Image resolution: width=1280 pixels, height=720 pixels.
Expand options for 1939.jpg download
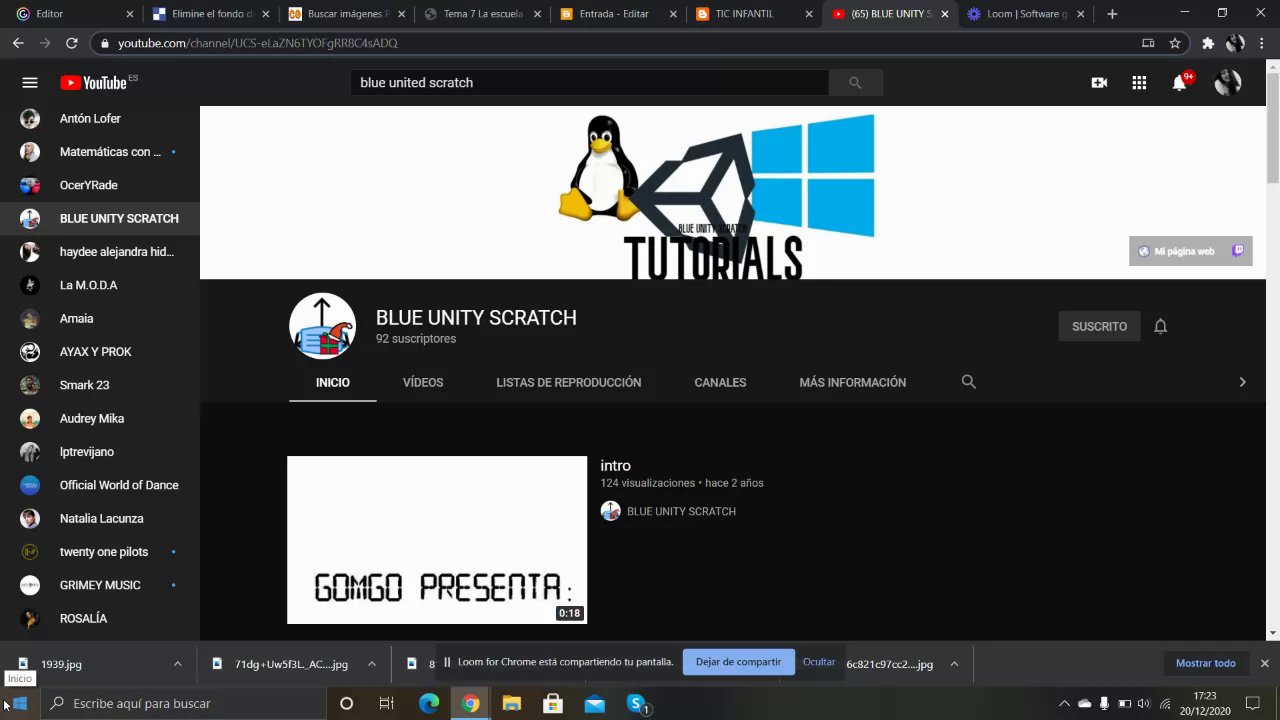coord(177,663)
